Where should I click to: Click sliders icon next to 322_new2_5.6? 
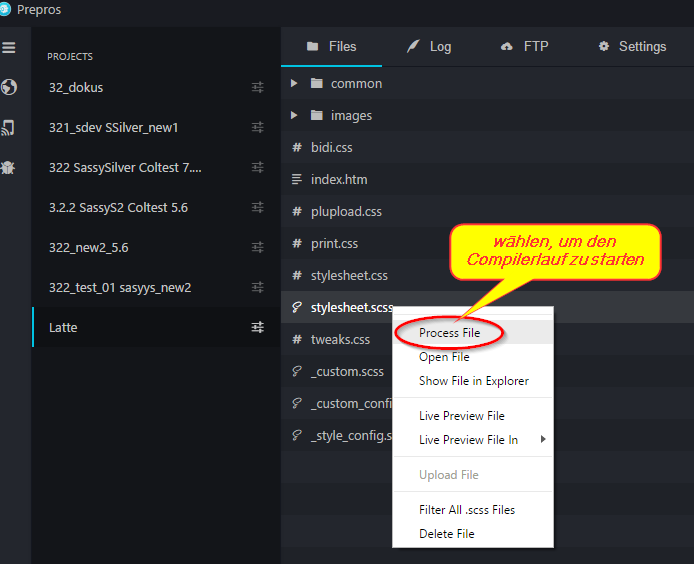[x=258, y=248]
